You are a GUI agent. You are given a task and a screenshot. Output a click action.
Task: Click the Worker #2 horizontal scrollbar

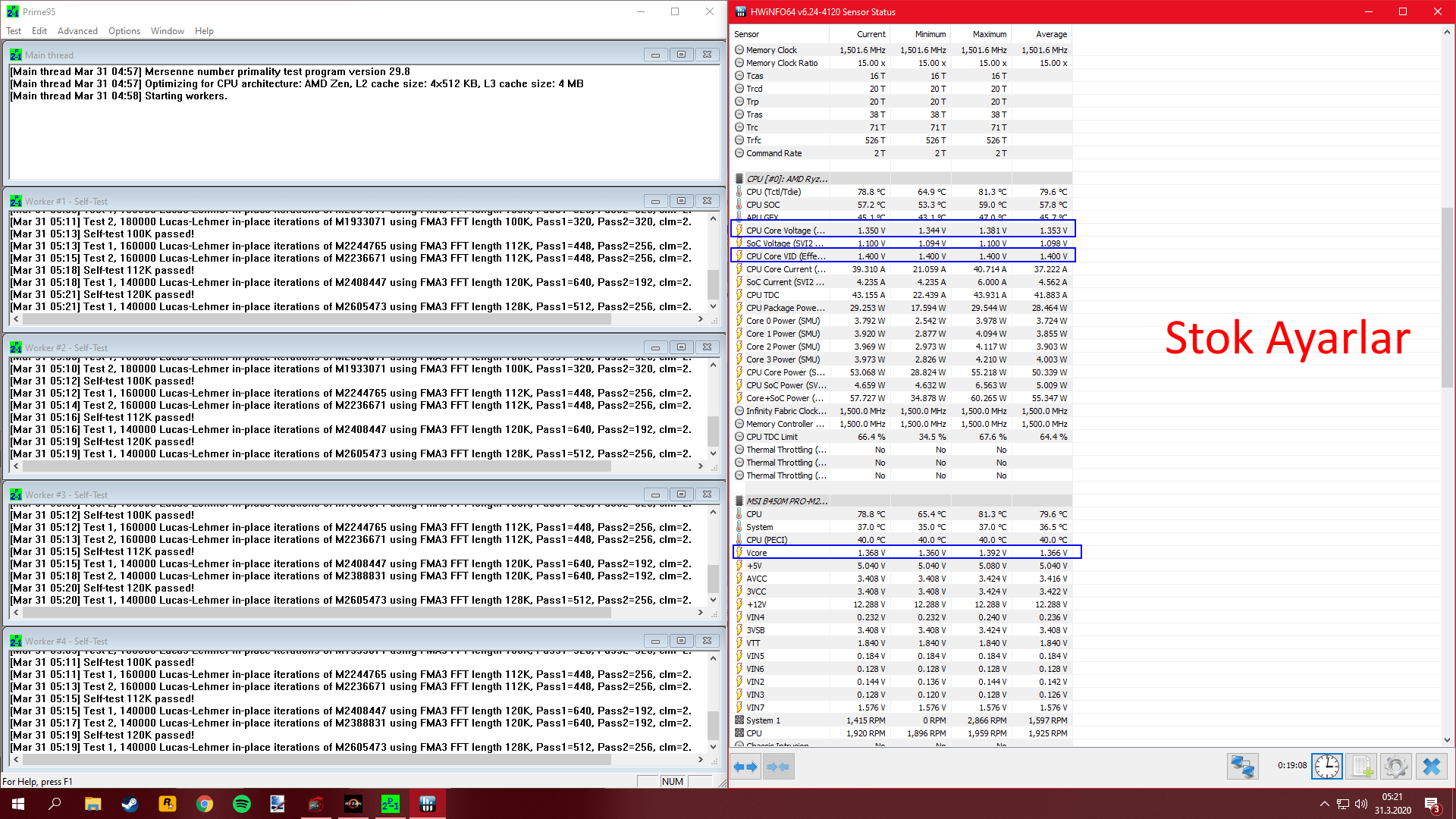pos(317,466)
